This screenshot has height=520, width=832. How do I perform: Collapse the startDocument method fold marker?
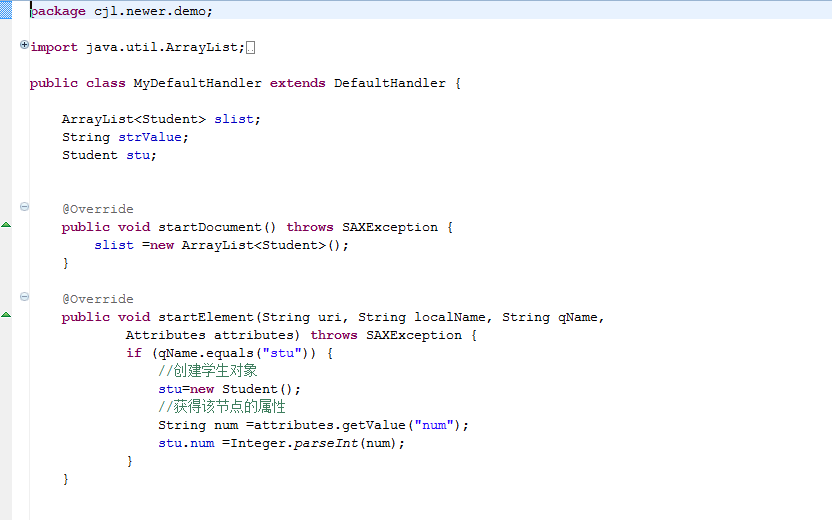click(x=24, y=206)
